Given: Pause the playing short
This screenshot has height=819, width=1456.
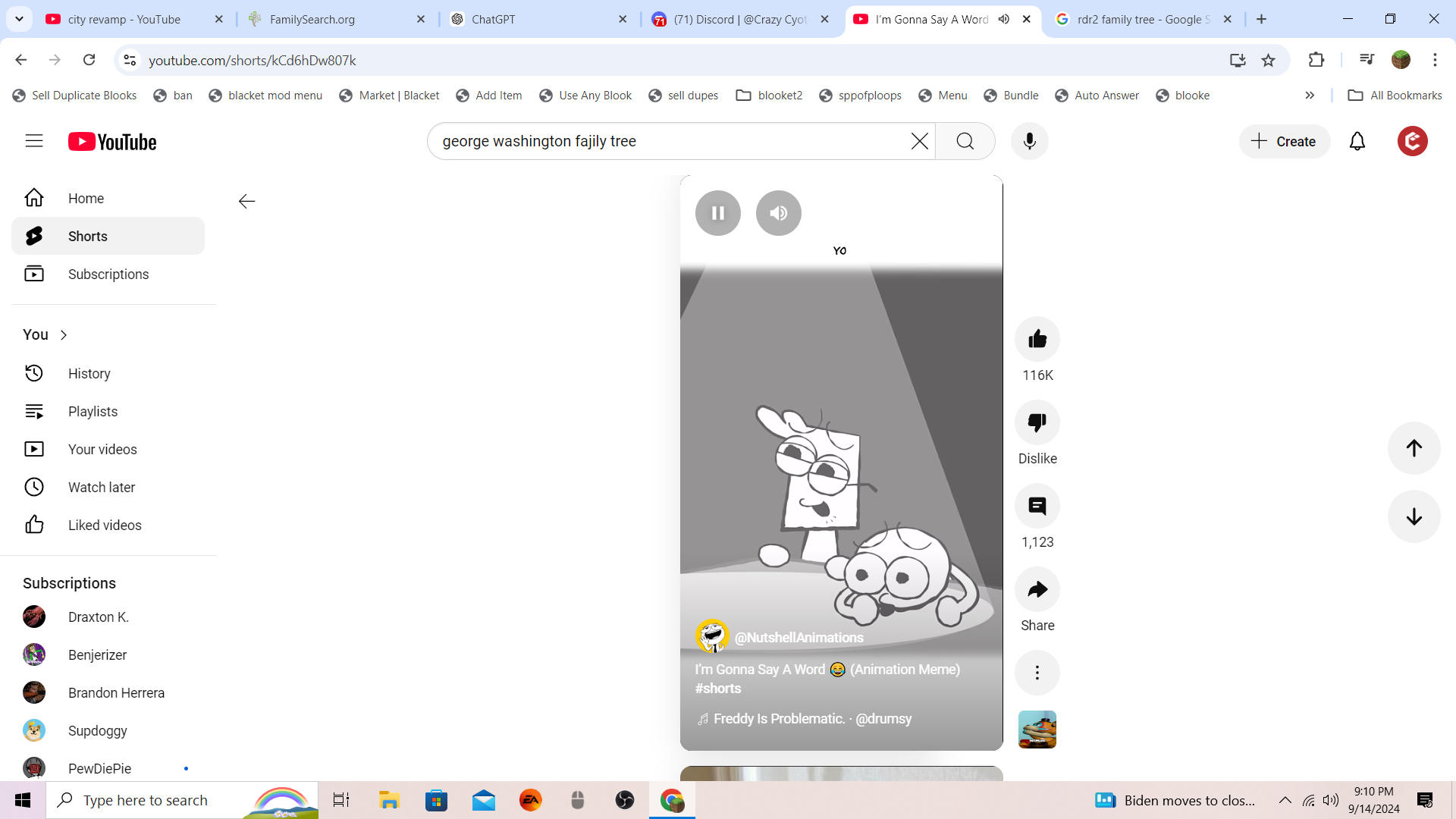Looking at the screenshot, I should click(x=717, y=213).
